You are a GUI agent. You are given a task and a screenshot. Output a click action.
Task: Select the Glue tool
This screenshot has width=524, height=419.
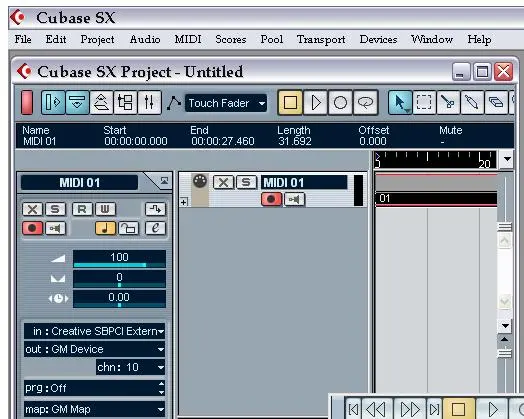tap(472, 102)
